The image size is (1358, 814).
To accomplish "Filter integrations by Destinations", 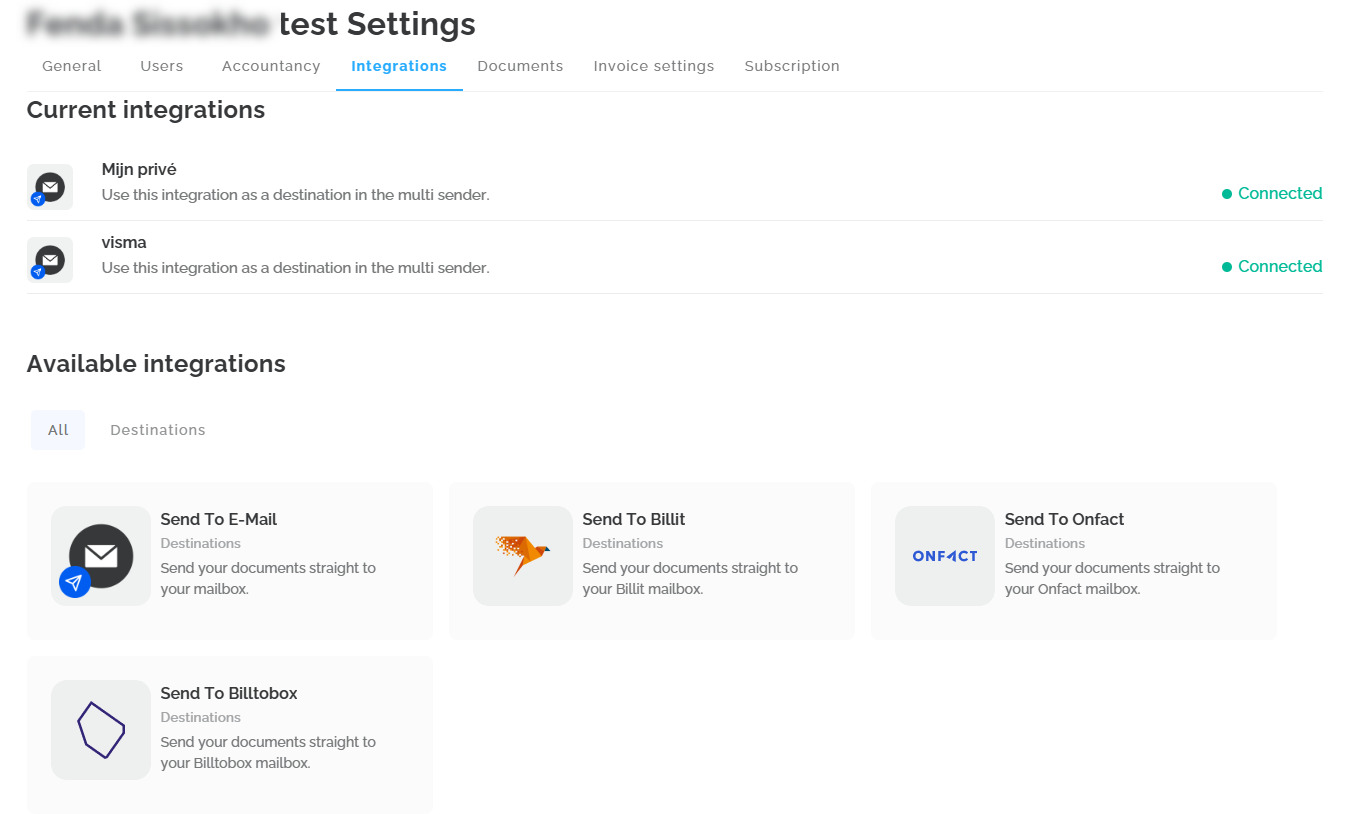I will 158,430.
